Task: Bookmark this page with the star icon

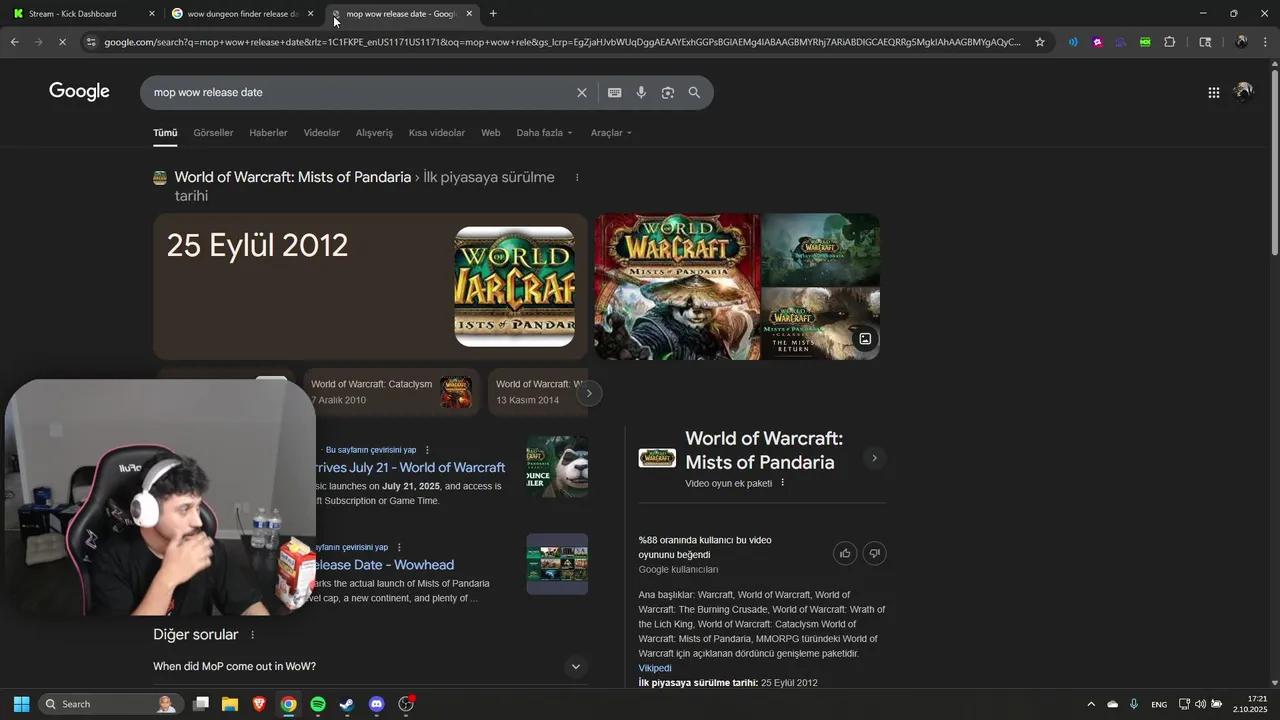Action: (x=1040, y=42)
